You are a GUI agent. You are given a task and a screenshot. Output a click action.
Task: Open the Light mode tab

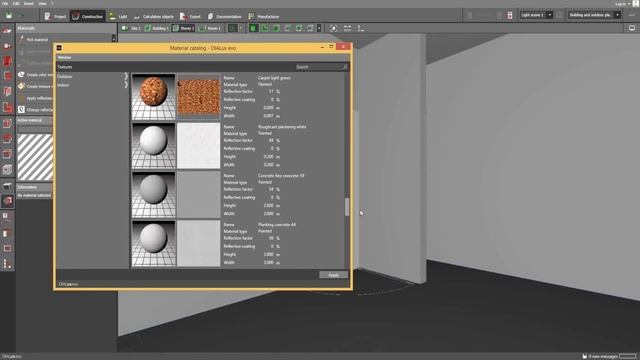(118, 16)
